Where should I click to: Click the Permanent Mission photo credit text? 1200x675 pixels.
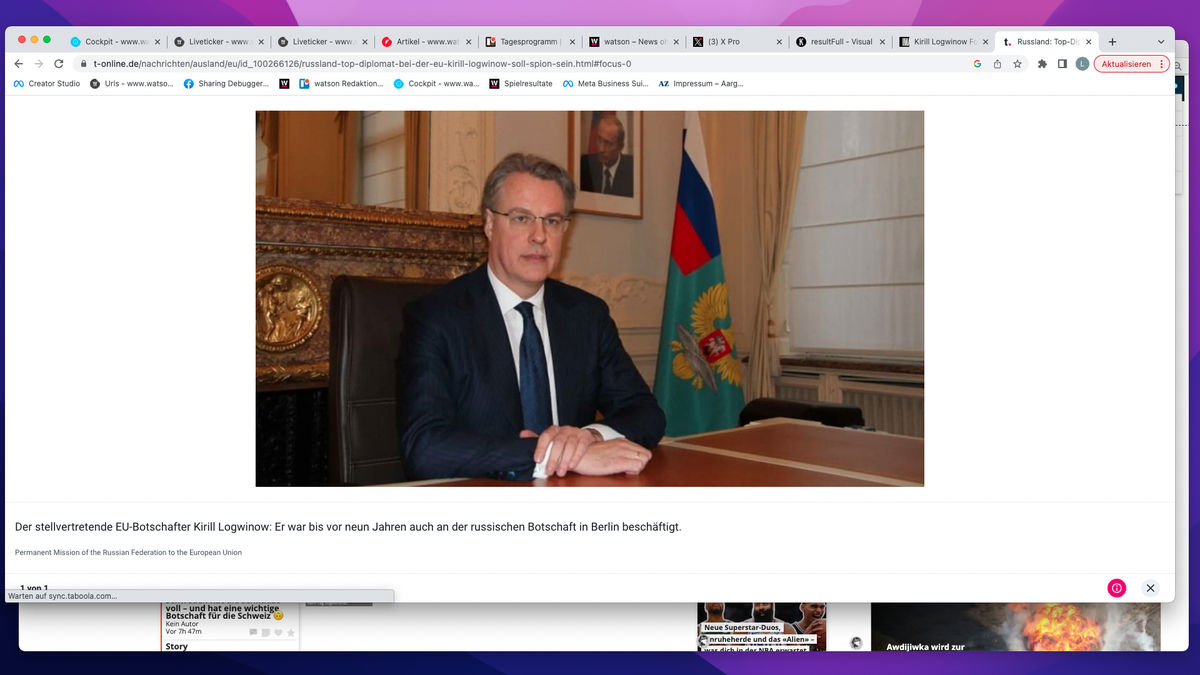[x=128, y=553]
